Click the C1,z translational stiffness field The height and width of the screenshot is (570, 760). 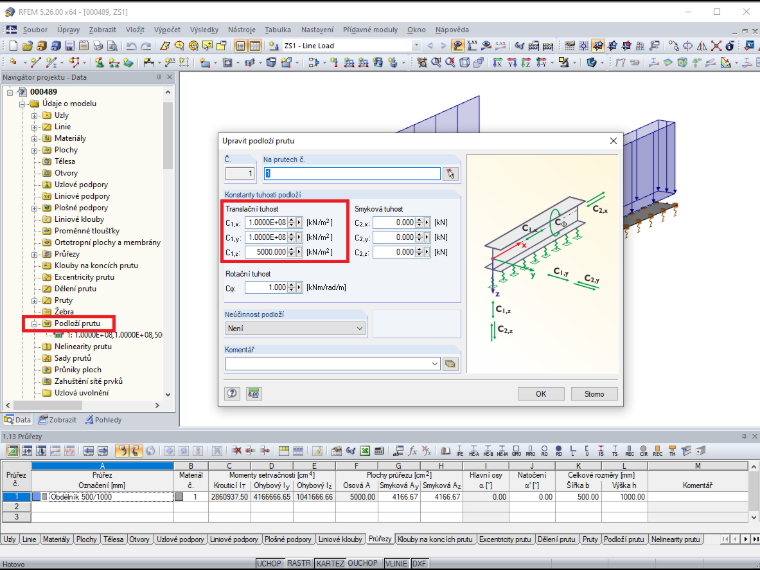tap(267, 253)
